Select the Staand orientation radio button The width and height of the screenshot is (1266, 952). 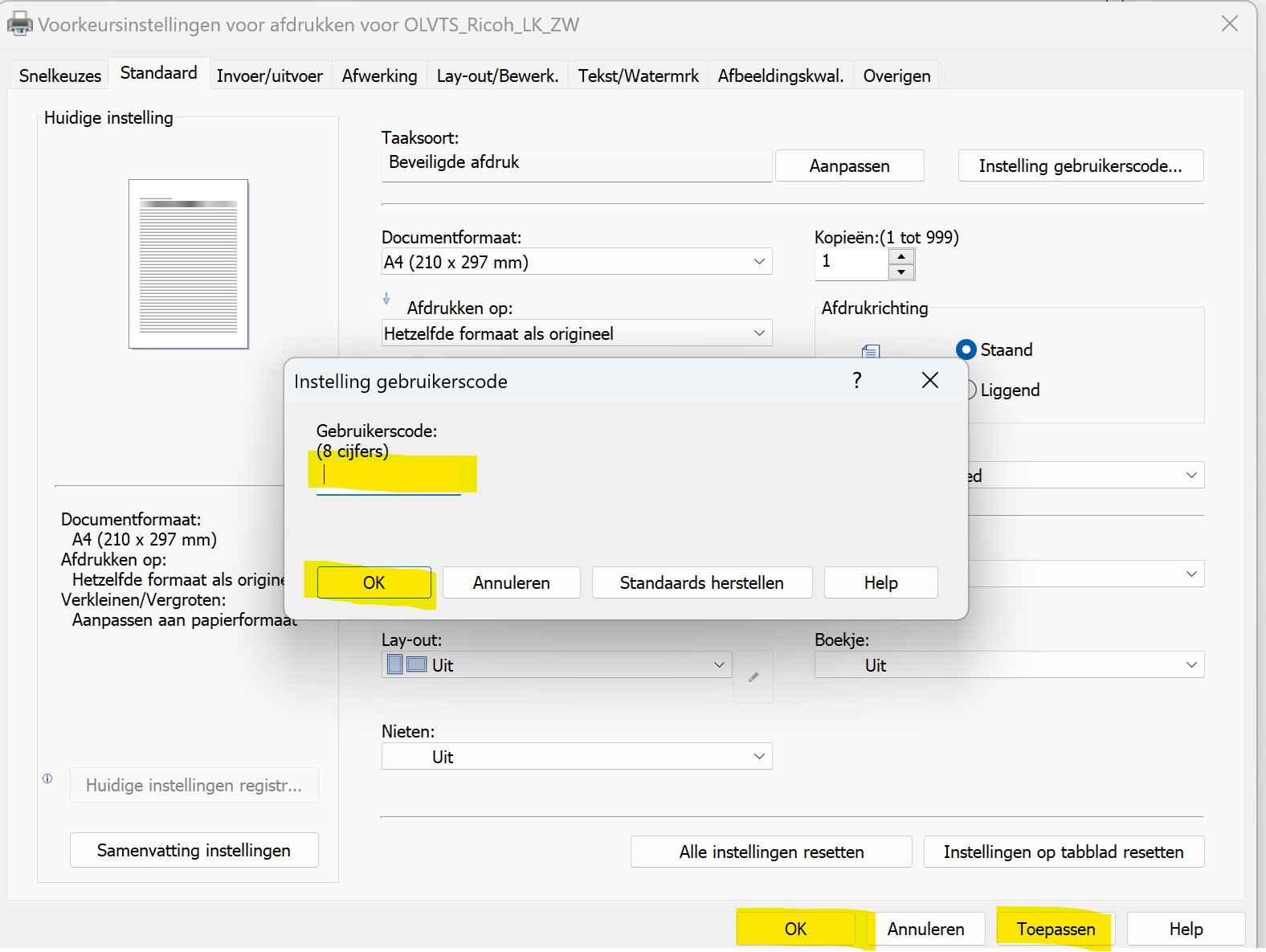click(966, 349)
